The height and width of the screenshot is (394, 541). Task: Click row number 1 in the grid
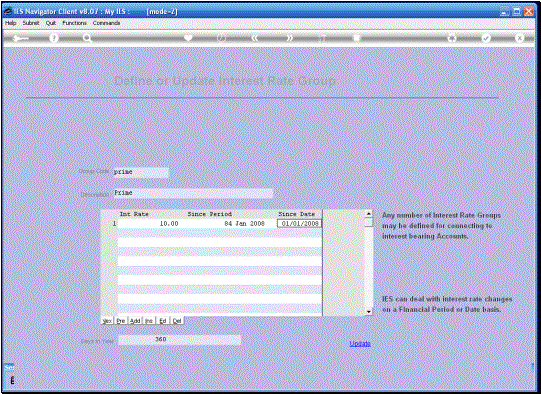tap(114, 224)
